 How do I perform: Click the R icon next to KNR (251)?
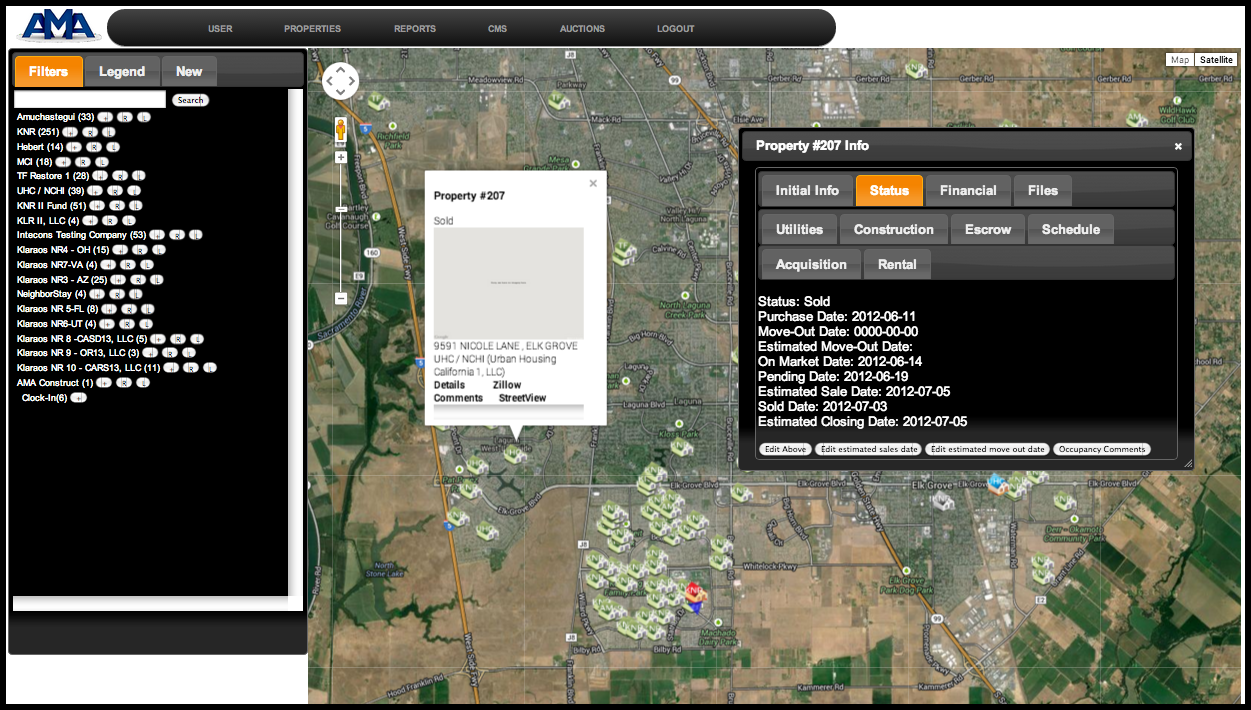point(90,132)
